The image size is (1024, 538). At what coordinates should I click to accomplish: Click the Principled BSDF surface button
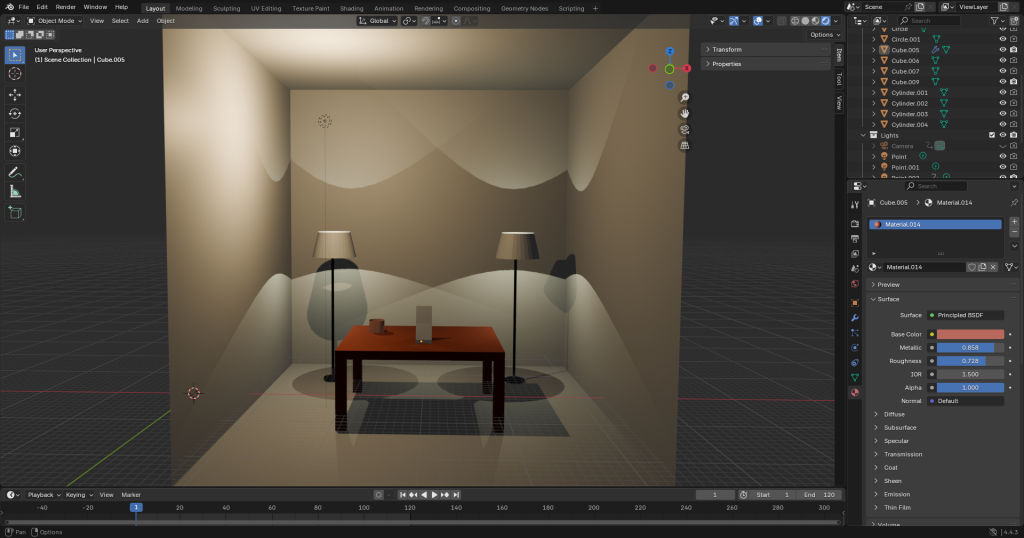click(x=965, y=315)
